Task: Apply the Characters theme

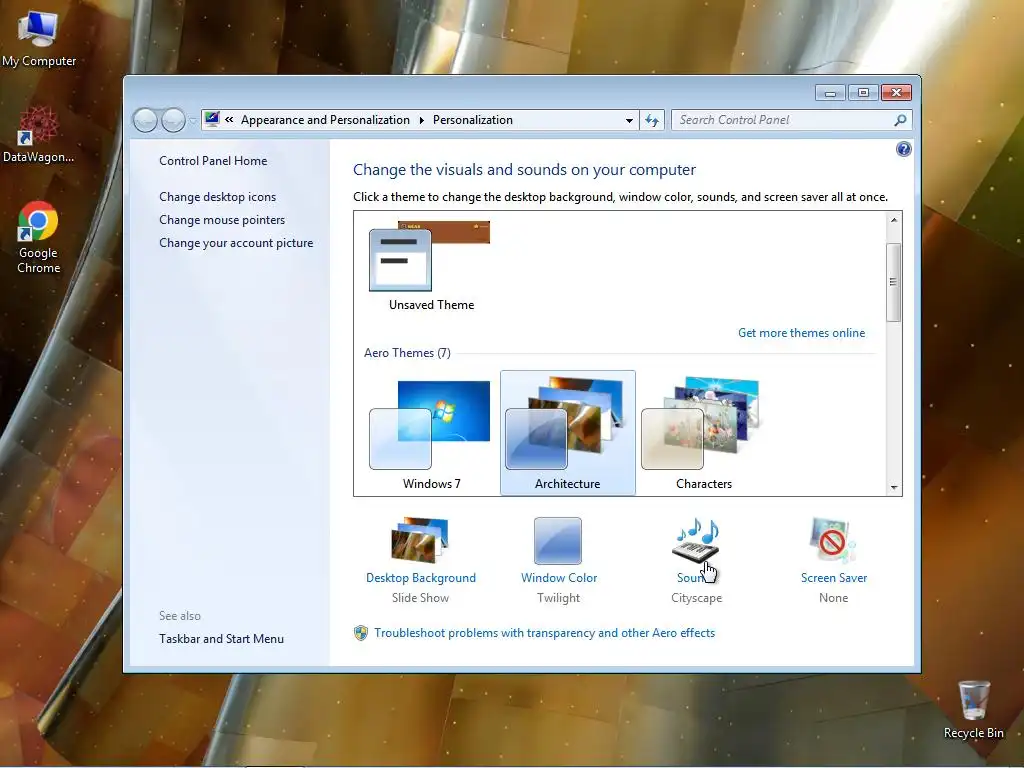Action: click(703, 432)
